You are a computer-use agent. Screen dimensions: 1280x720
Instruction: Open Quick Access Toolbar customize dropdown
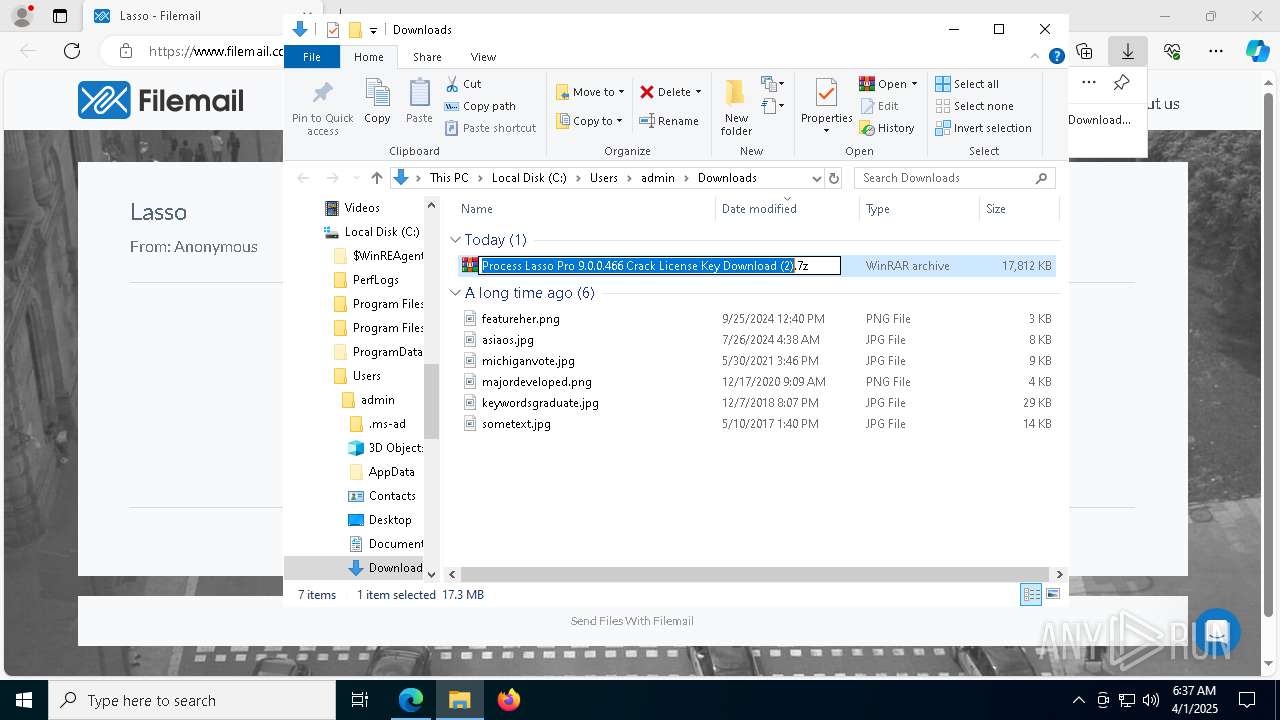(373, 30)
